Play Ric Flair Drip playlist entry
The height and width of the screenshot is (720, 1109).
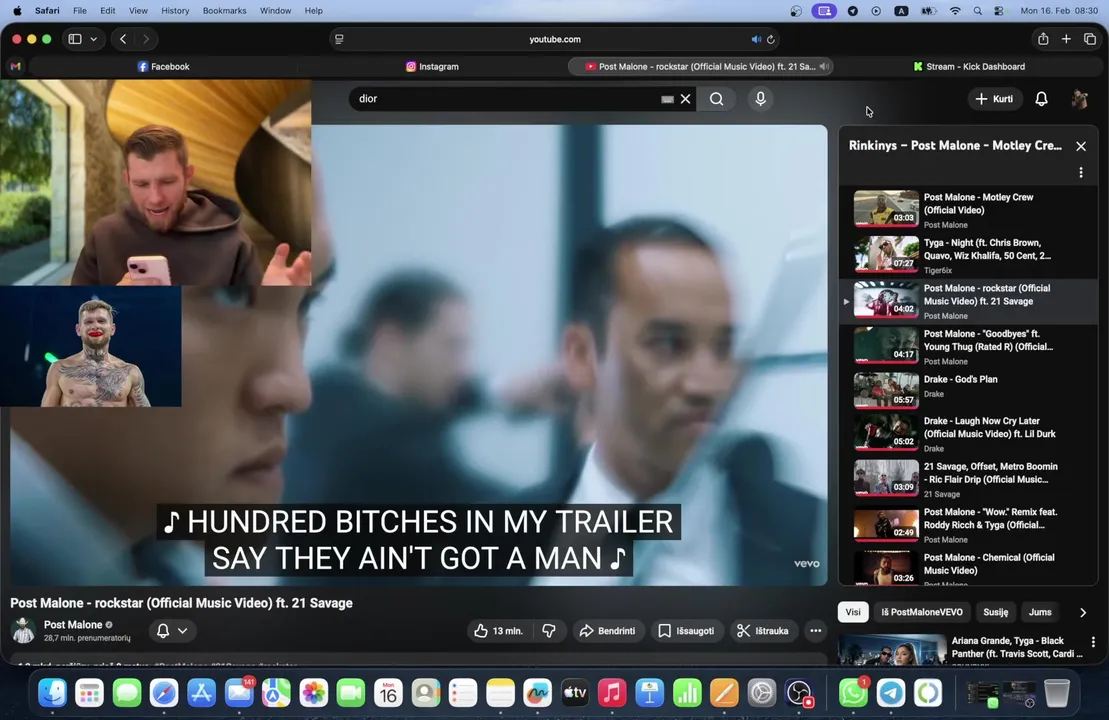click(x=968, y=480)
